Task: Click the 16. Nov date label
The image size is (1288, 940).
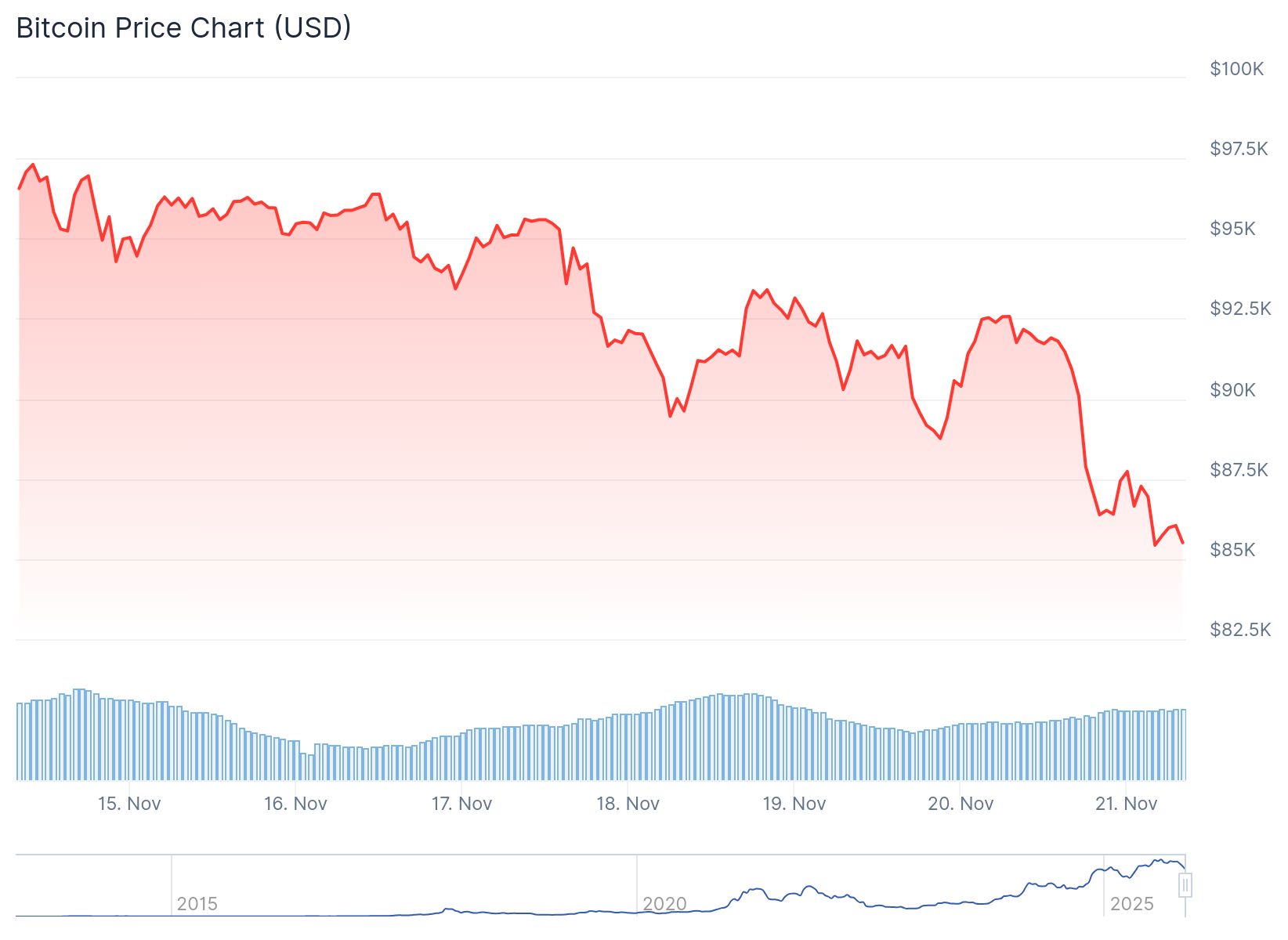Action: tap(295, 804)
